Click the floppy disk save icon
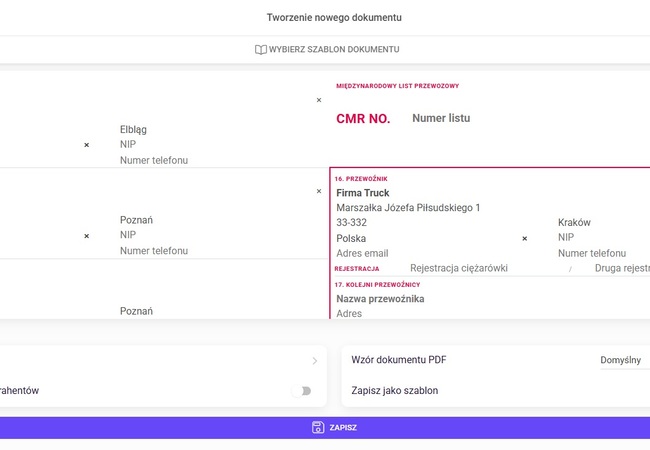 pos(318,427)
